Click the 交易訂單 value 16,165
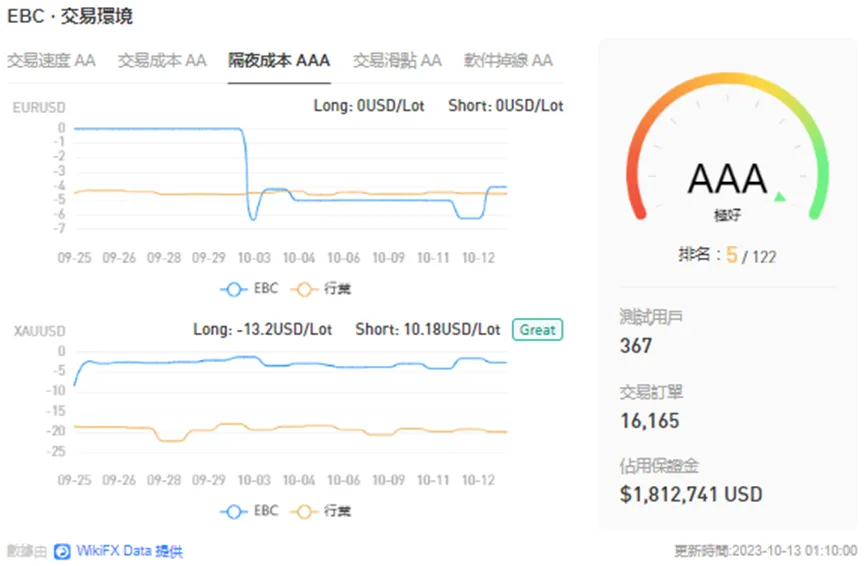The height and width of the screenshot is (566, 865). pos(650,421)
